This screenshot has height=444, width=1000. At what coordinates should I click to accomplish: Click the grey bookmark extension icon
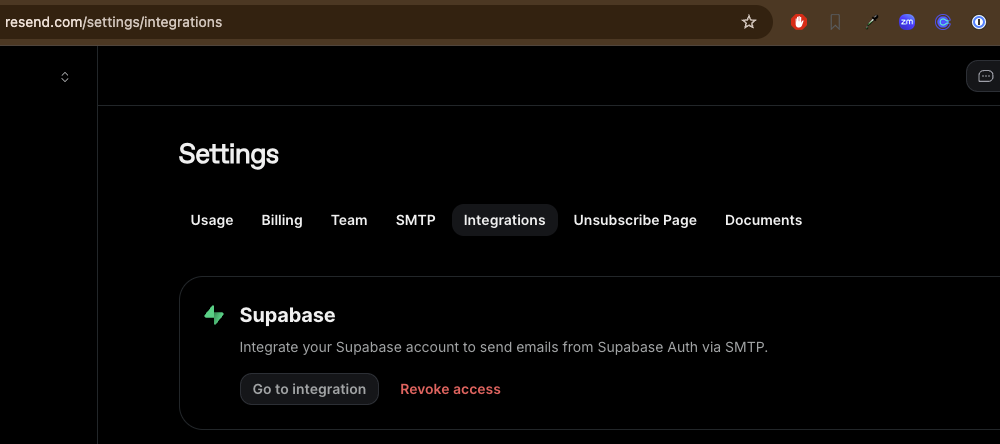point(835,22)
